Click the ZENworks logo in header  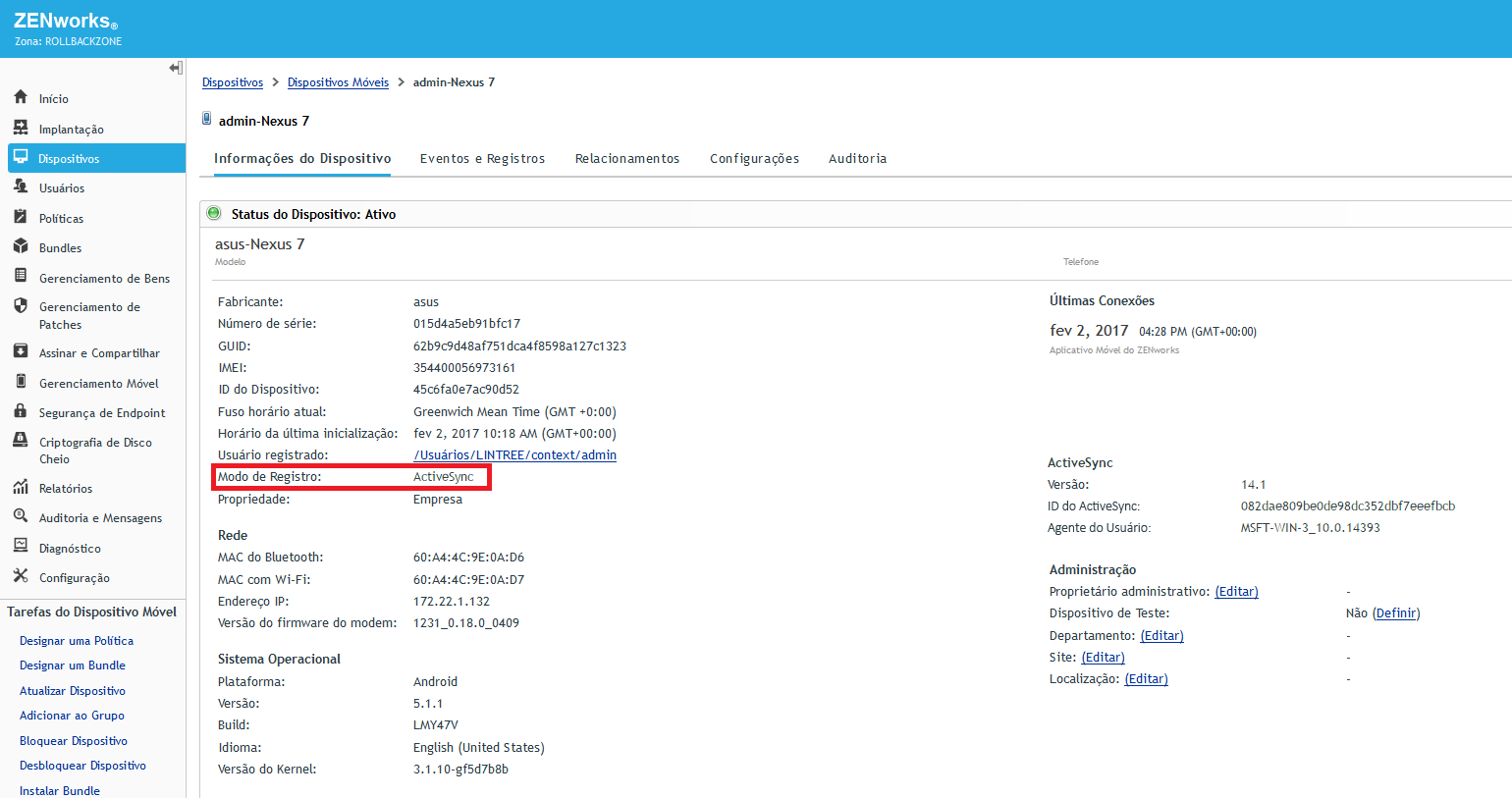pyautogui.click(x=66, y=22)
